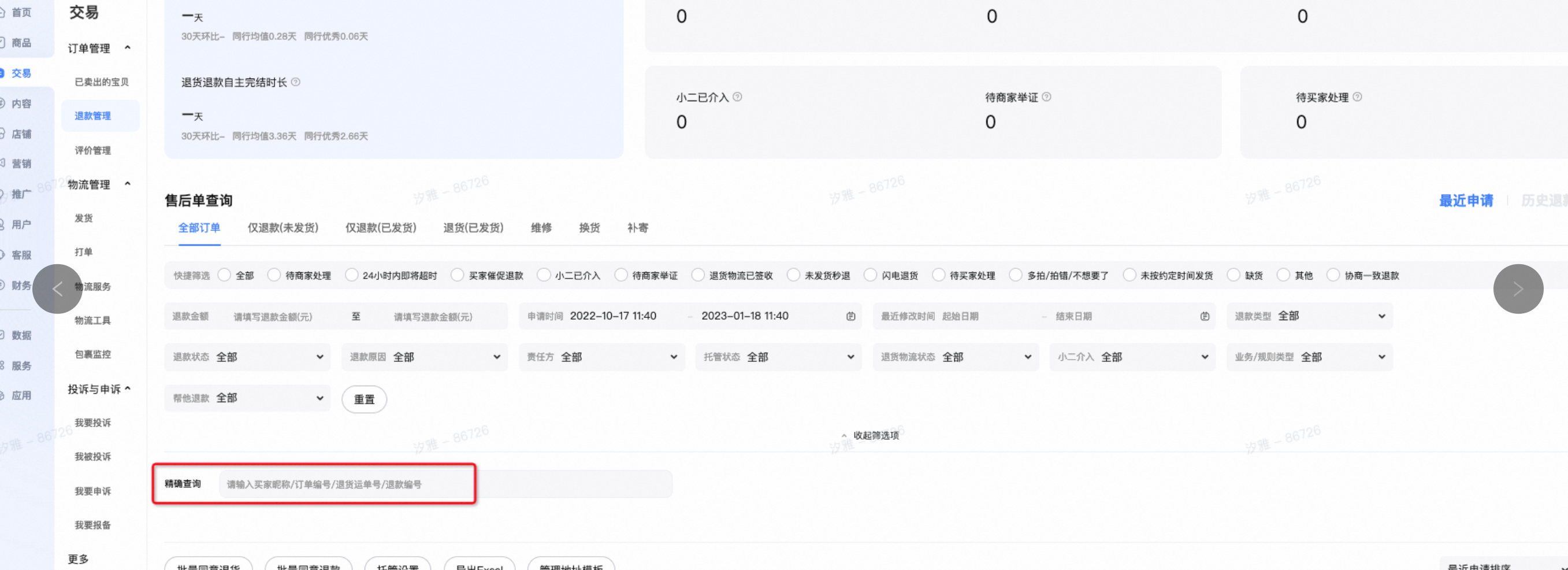Open the 帮他退款 dropdown
The width and height of the screenshot is (1568, 570).
coord(247,398)
